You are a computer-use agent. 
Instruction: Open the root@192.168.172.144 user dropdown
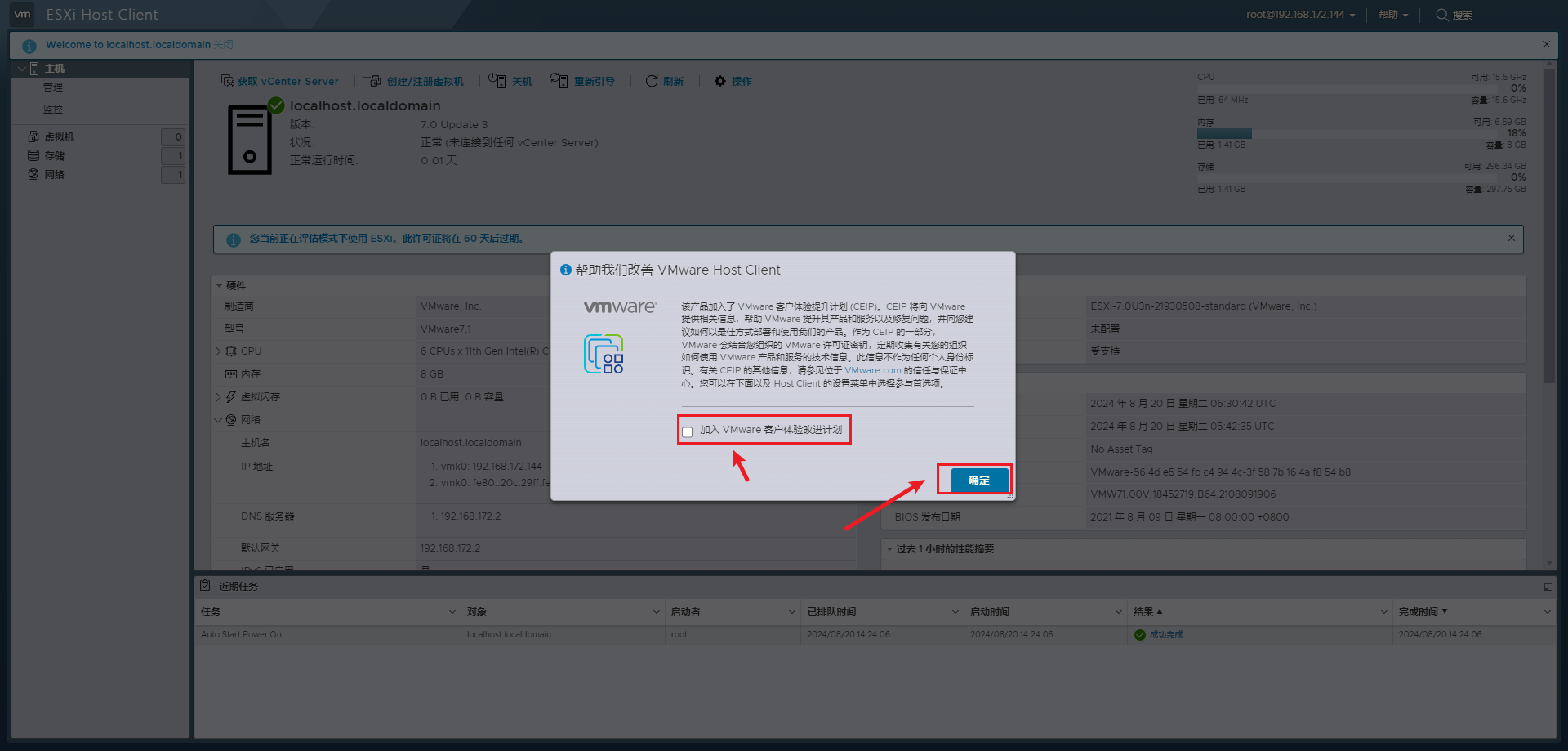pos(1300,15)
